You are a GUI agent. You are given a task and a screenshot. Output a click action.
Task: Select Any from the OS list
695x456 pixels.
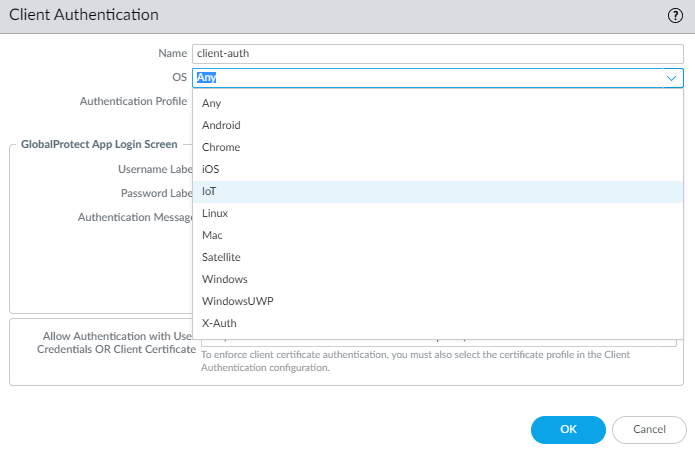tap(211, 103)
